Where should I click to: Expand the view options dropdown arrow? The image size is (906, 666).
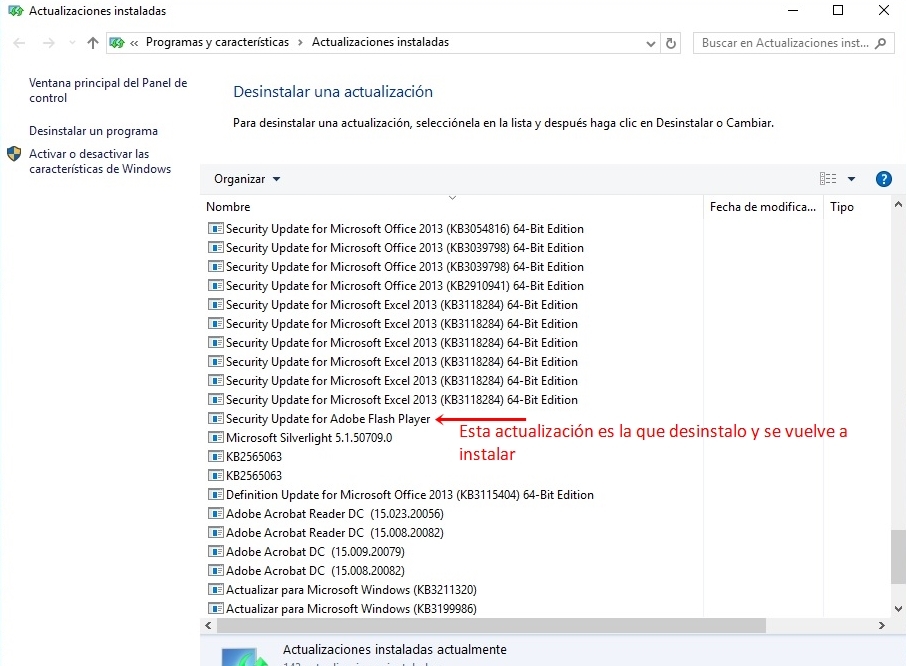pyautogui.click(x=851, y=179)
